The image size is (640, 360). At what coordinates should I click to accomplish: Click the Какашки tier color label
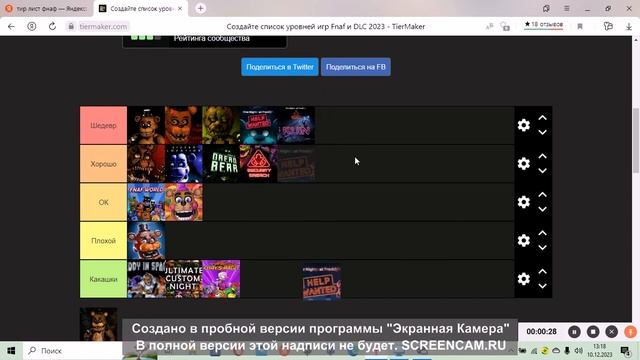coord(103,279)
